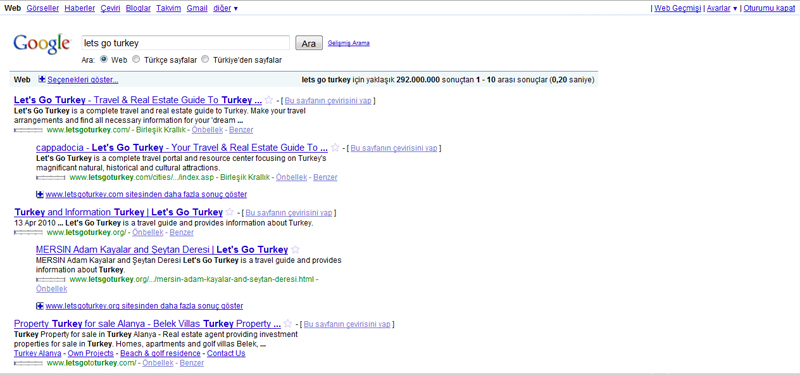Click www.letsgoturkey.org sitesinden daha fazla sonuç göster
The image size is (800, 375).
click(144, 306)
